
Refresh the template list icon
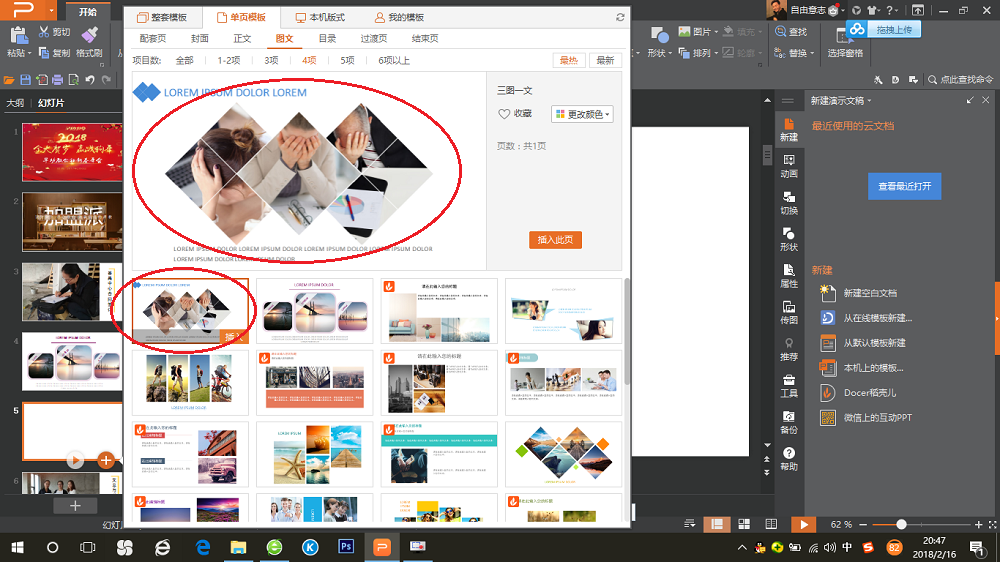pos(620,17)
